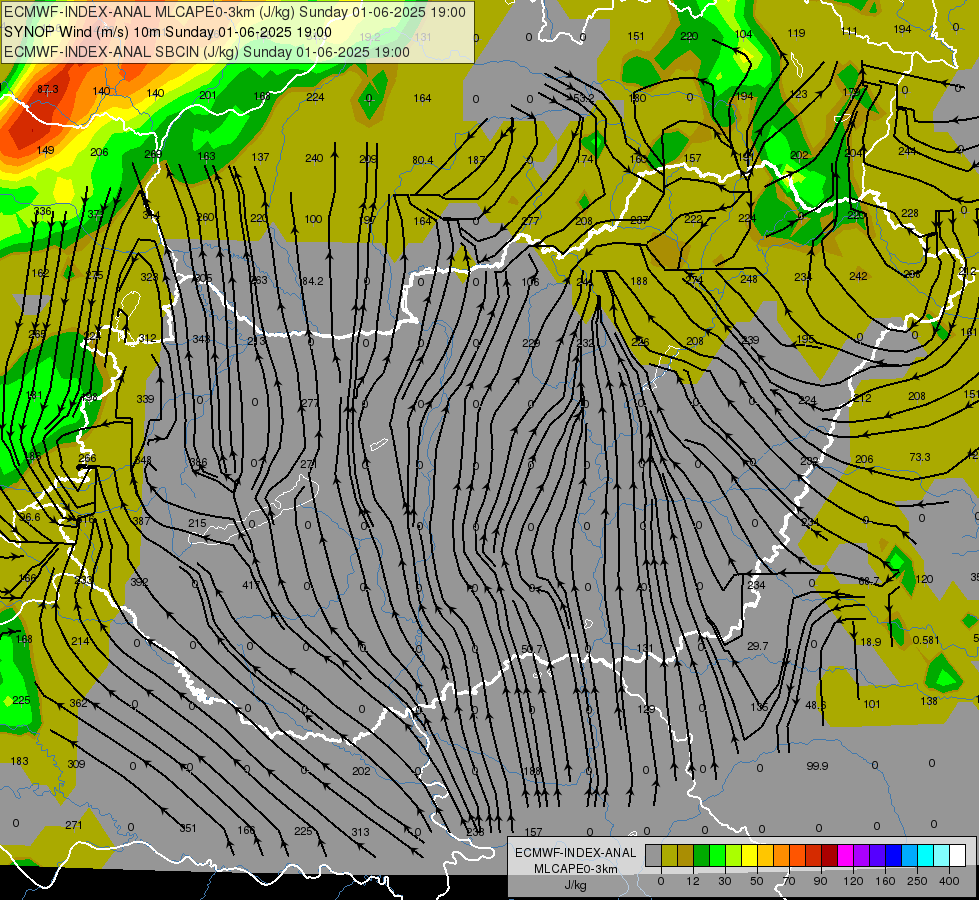
Task: Click the map value 417
Action: pyautogui.click(x=251, y=585)
